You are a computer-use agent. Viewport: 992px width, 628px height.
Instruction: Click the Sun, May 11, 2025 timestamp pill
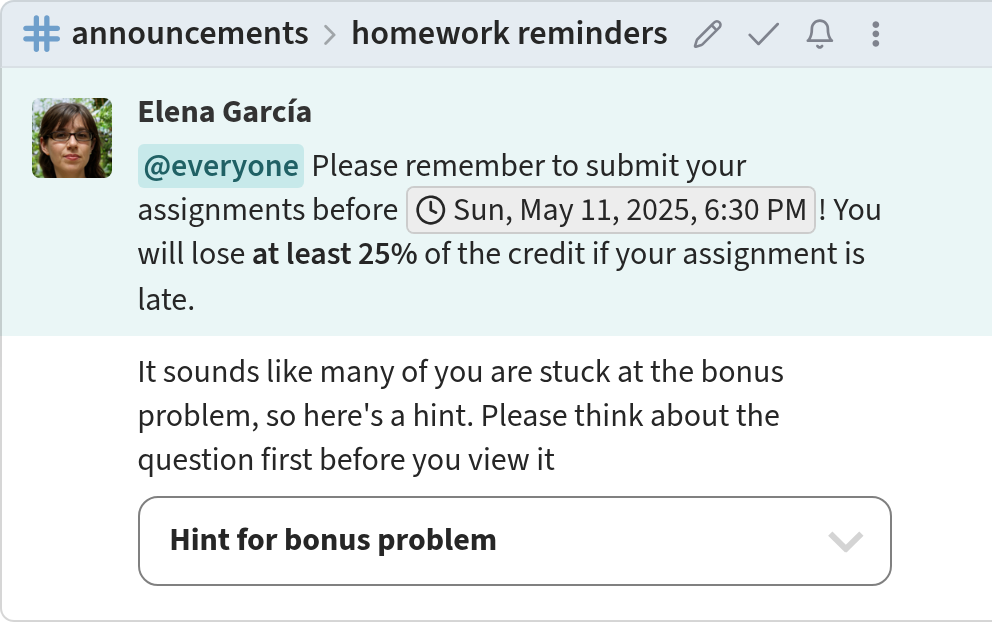tap(611, 210)
